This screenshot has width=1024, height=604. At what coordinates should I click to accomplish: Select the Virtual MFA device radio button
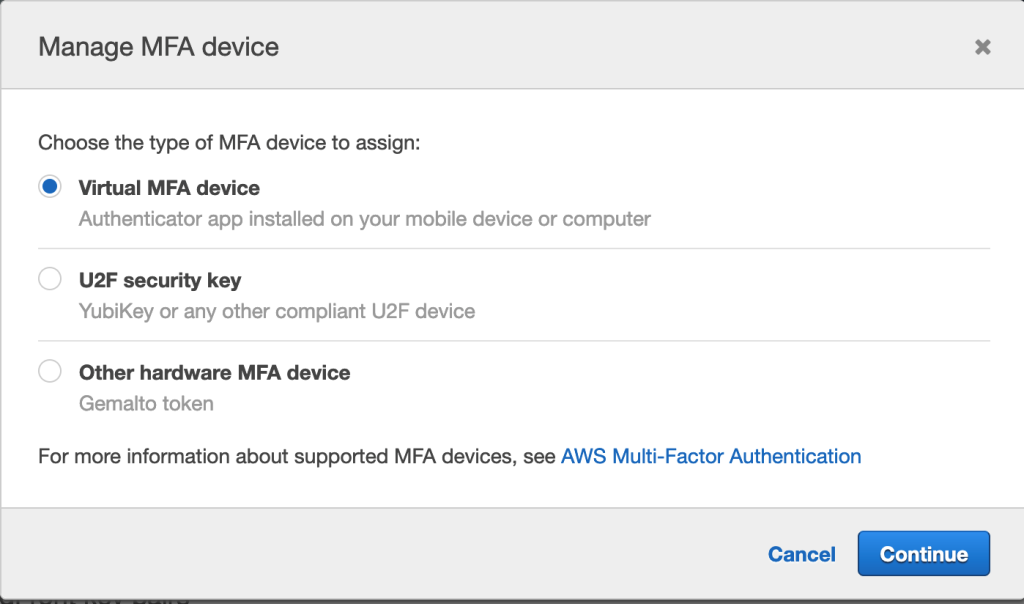pyautogui.click(x=50, y=186)
